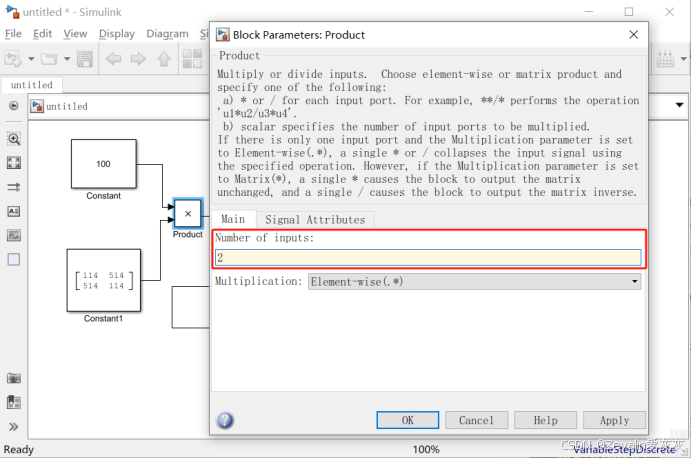Click the Hide/Show Model Browser arrow icon
The image size is (692, 459).
[13, 106]
